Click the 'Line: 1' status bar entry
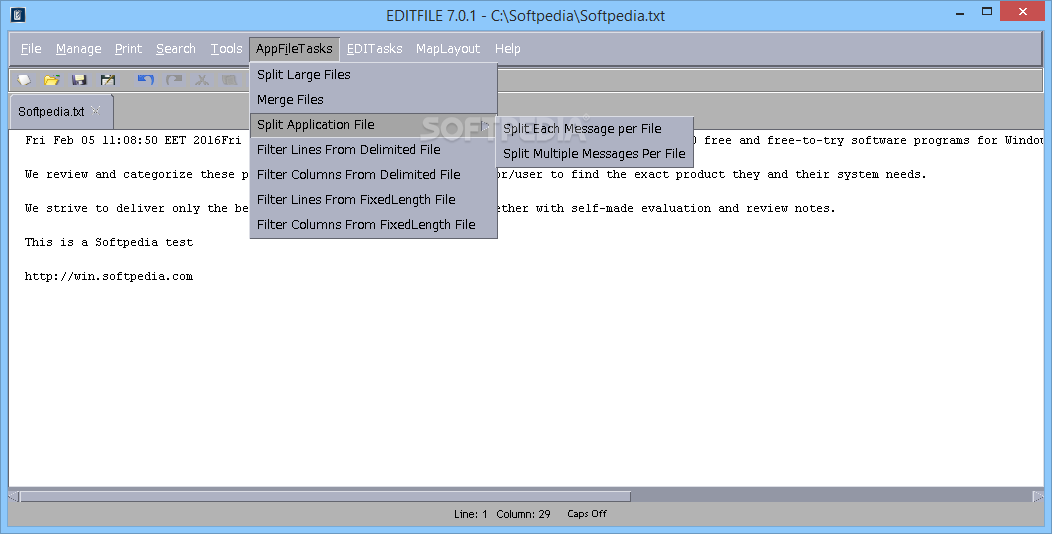This screenshot has width=1052, height=534. 470,514
